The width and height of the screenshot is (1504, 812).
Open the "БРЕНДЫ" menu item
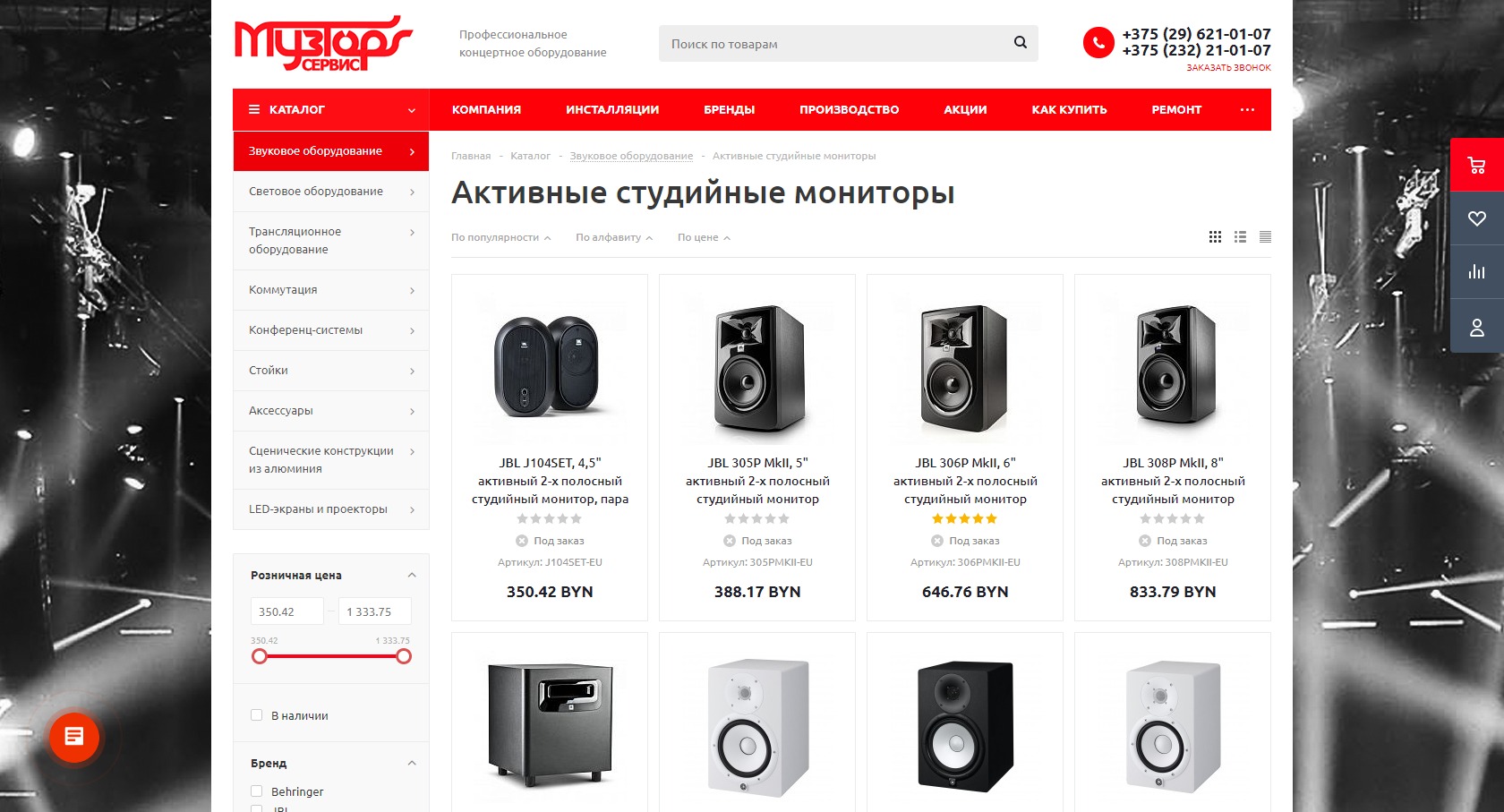click(729, 109)
